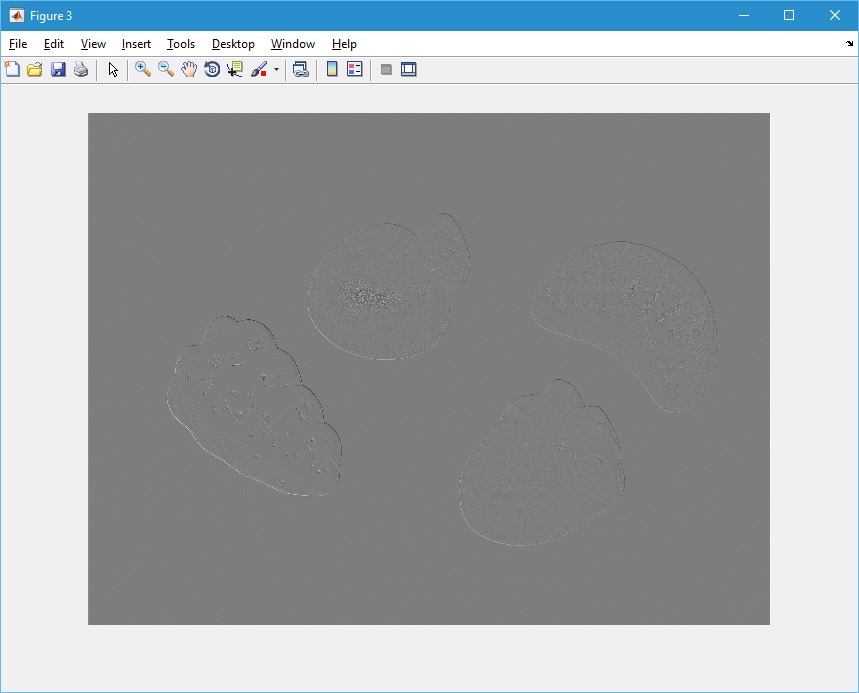Image resolution: width=859 pixels, height=693 pixels.
Task: Show plot tools and dock figure
Action: click(x=408, y=69)
